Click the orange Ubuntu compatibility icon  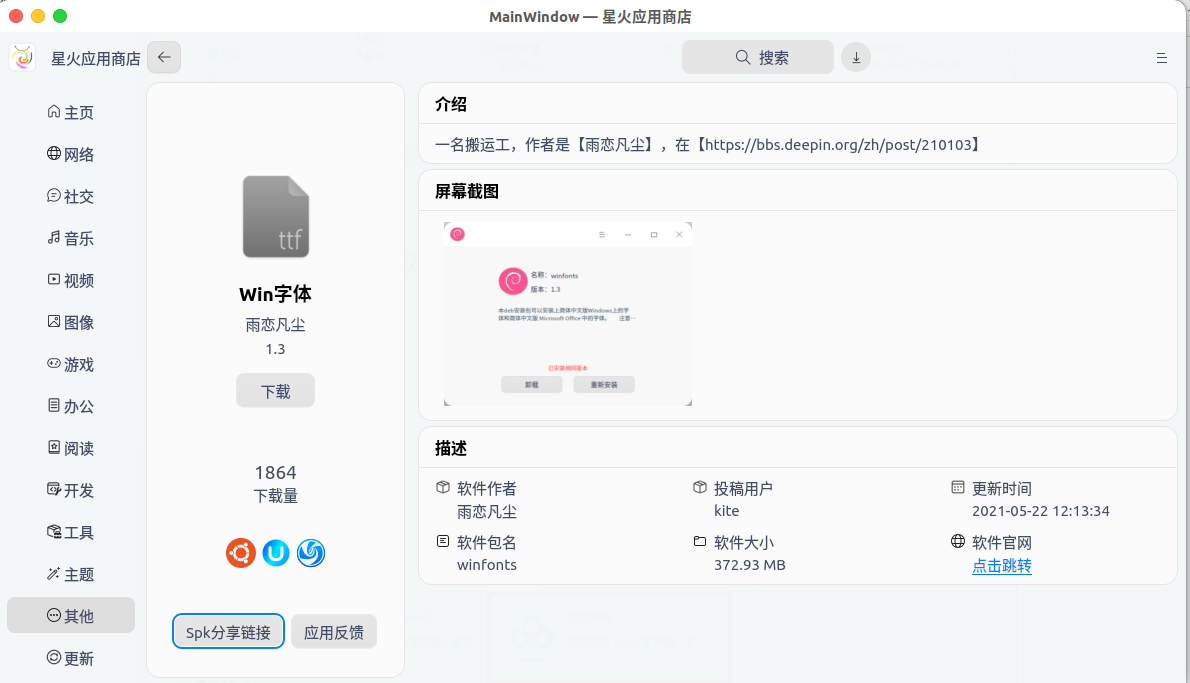[240, 552]
